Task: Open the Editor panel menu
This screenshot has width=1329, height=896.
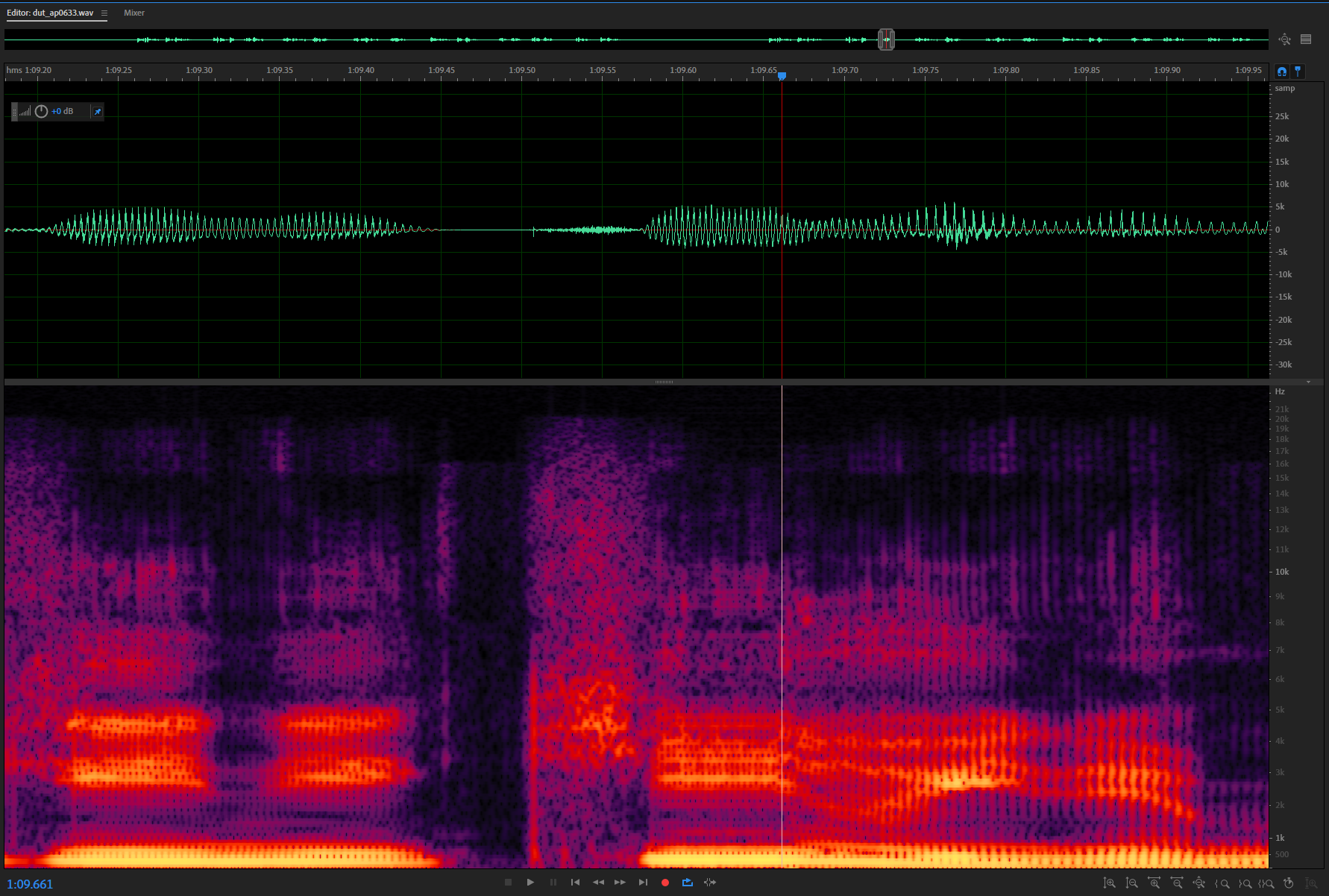Action: point(104,13)
